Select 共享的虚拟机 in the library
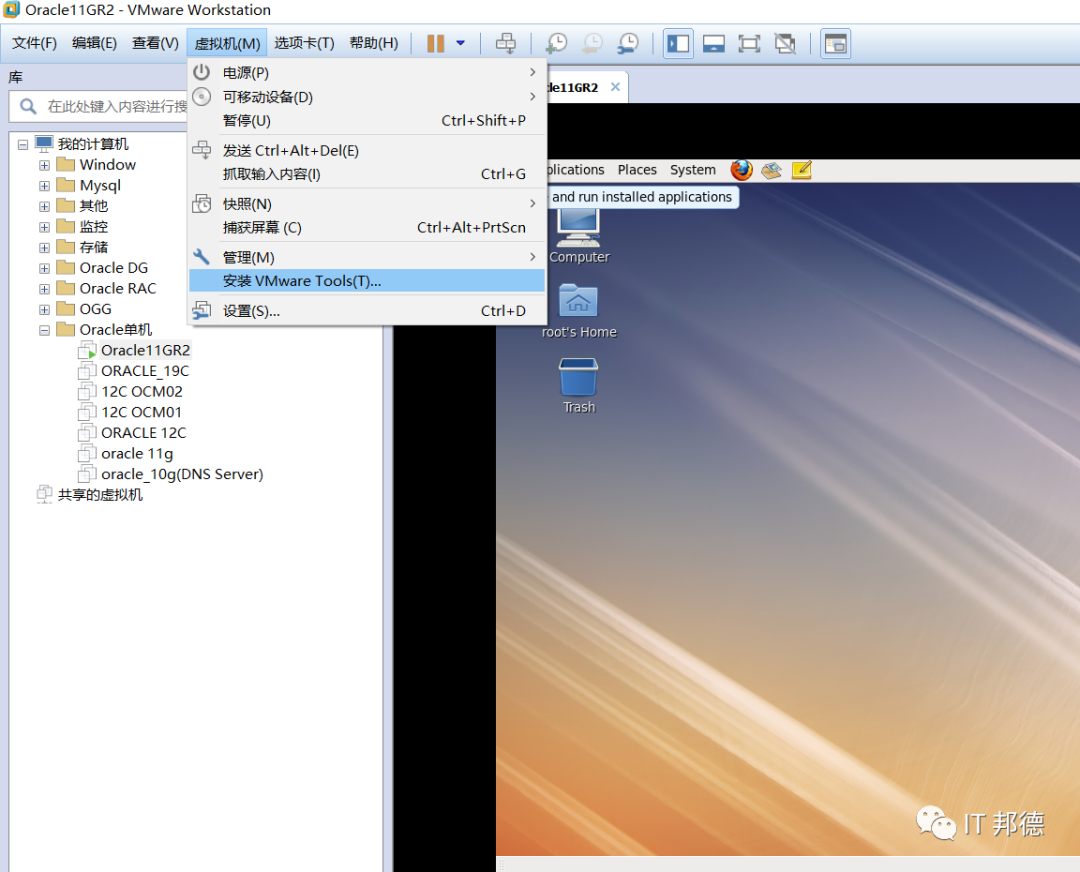This screenshot has width=1080, height=872. pos(100,495)
